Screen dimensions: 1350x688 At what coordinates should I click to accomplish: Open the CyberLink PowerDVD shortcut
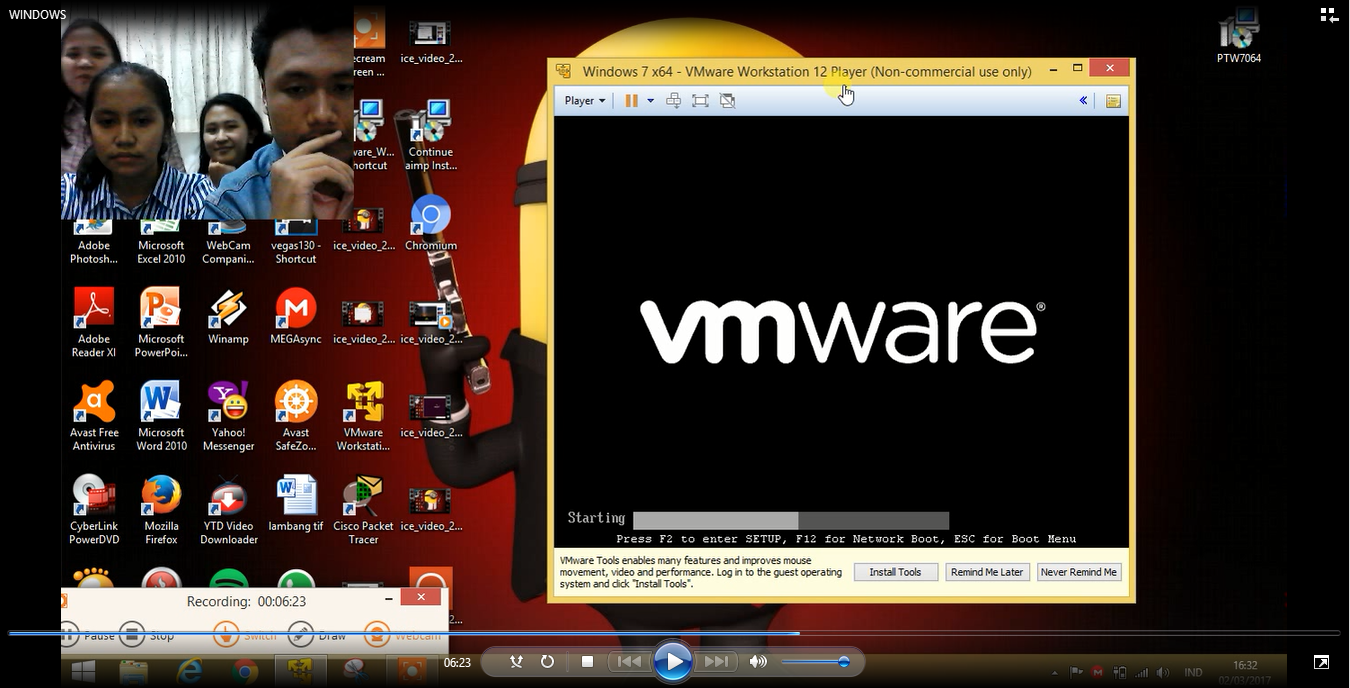[x=94, y=510]
